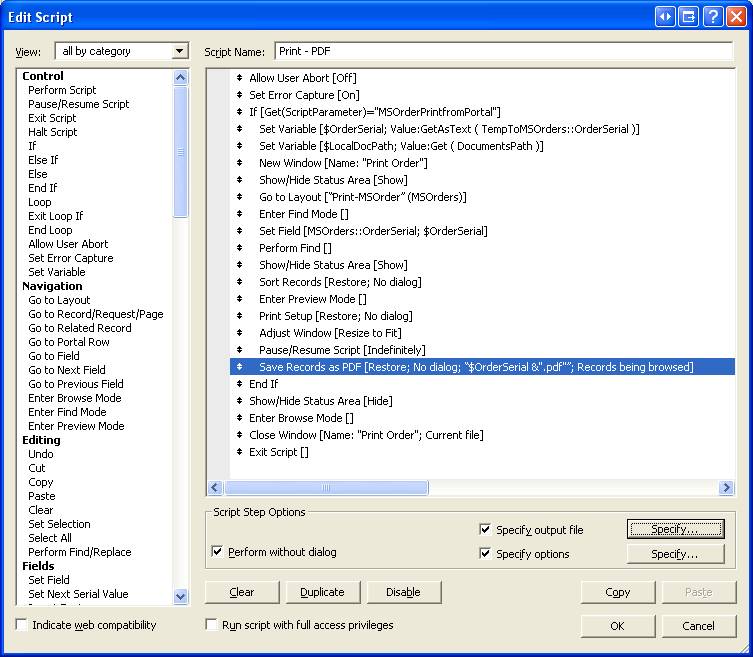Select Set Variable in the Control category list
Screen dimensions: 753x657
coord(56,272)
